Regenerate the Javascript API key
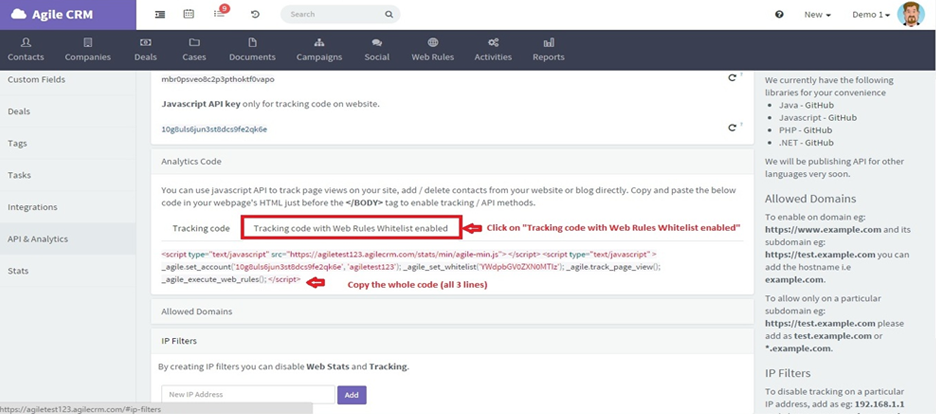 [732, 128]
